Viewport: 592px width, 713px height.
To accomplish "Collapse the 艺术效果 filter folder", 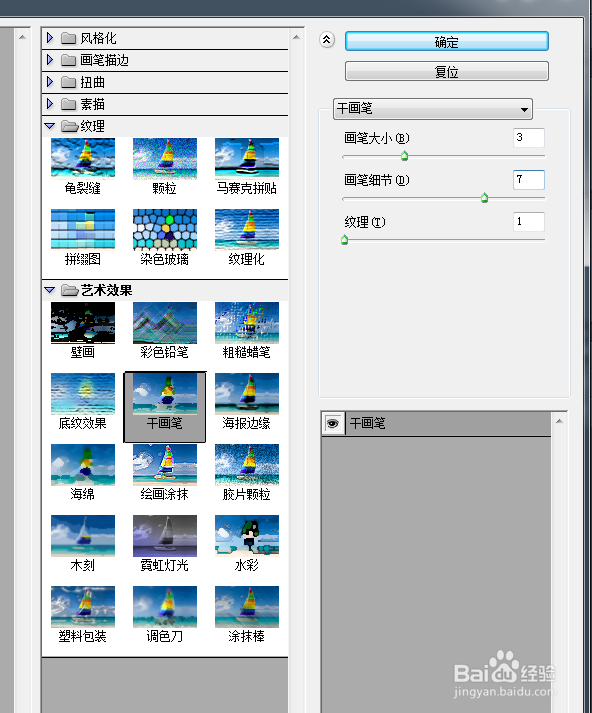I will click(x=50, y=290).
